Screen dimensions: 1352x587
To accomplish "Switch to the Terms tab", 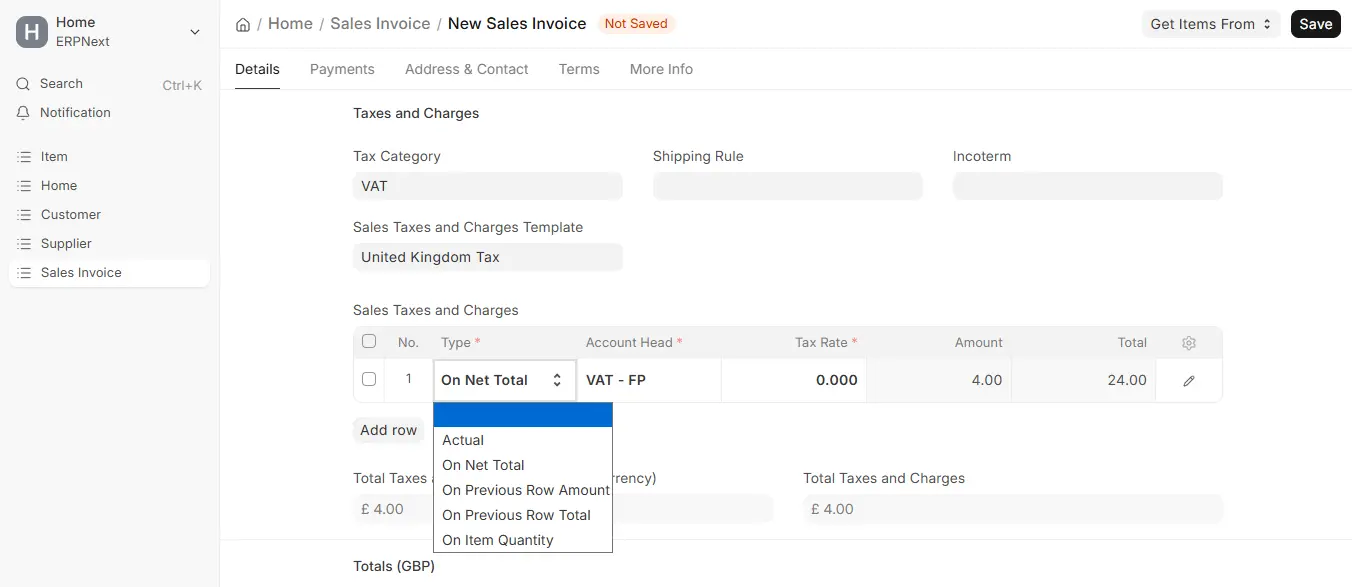I will coord(579,69).
